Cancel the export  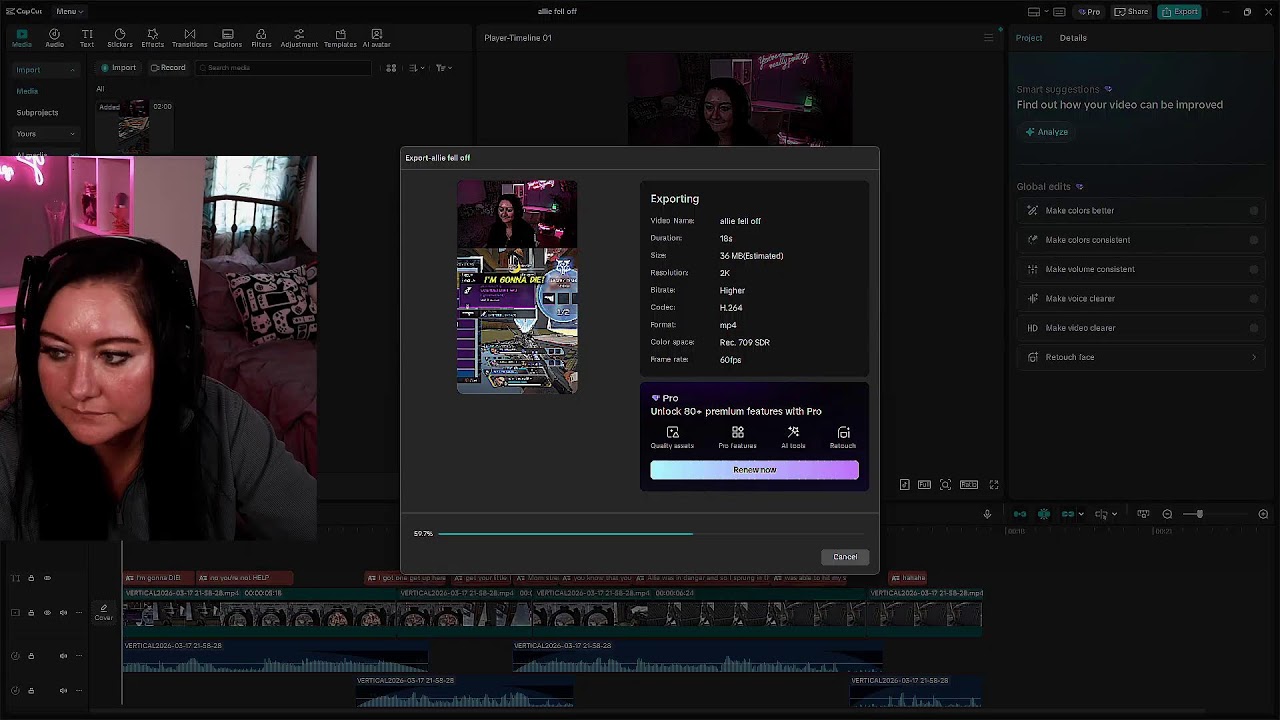(x=845, y=557)
